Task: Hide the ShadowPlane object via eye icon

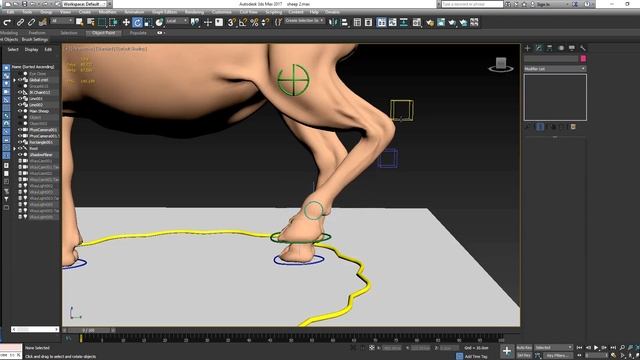Action: click(x=20, y=155)
